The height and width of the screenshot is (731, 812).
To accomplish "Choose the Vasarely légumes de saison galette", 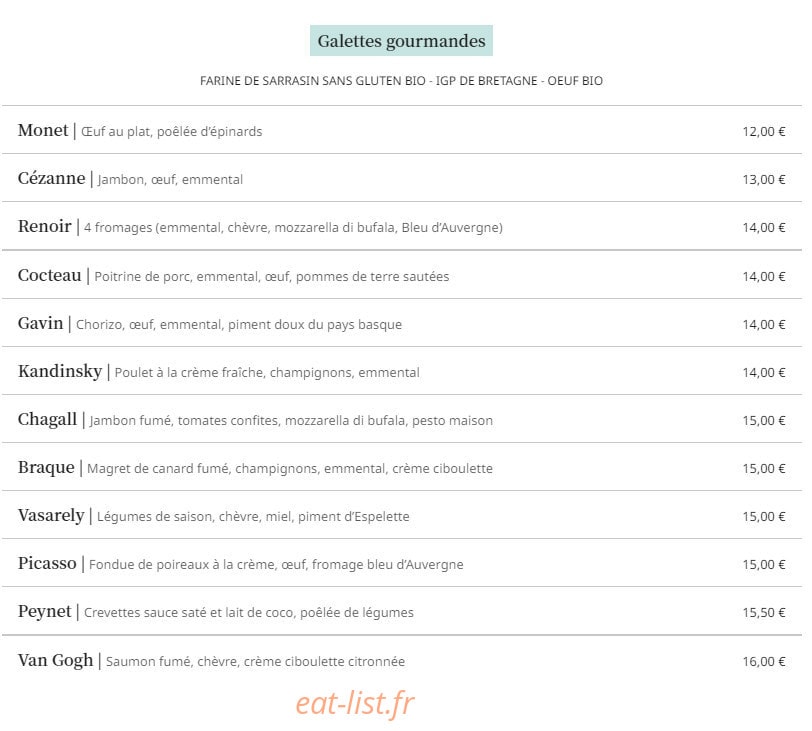I will tap(402, 515).
